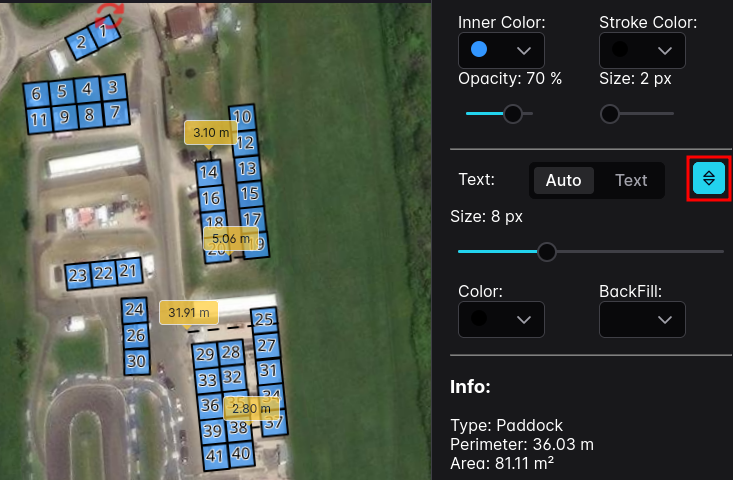Select paddock number 21 on the map
Screen dimensions: 733x480
point(129,271)
